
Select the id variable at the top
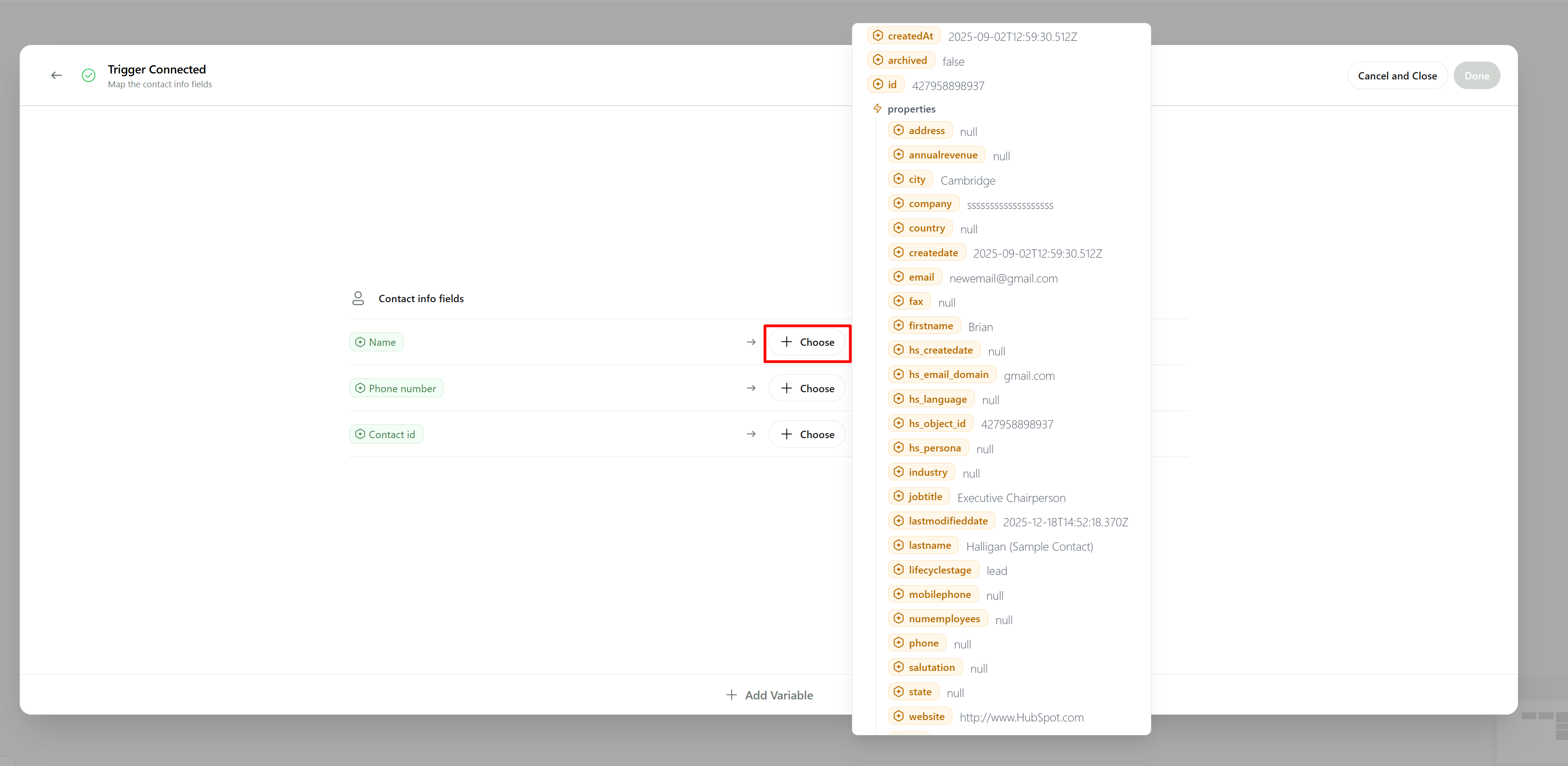click(x=885, y=84)
